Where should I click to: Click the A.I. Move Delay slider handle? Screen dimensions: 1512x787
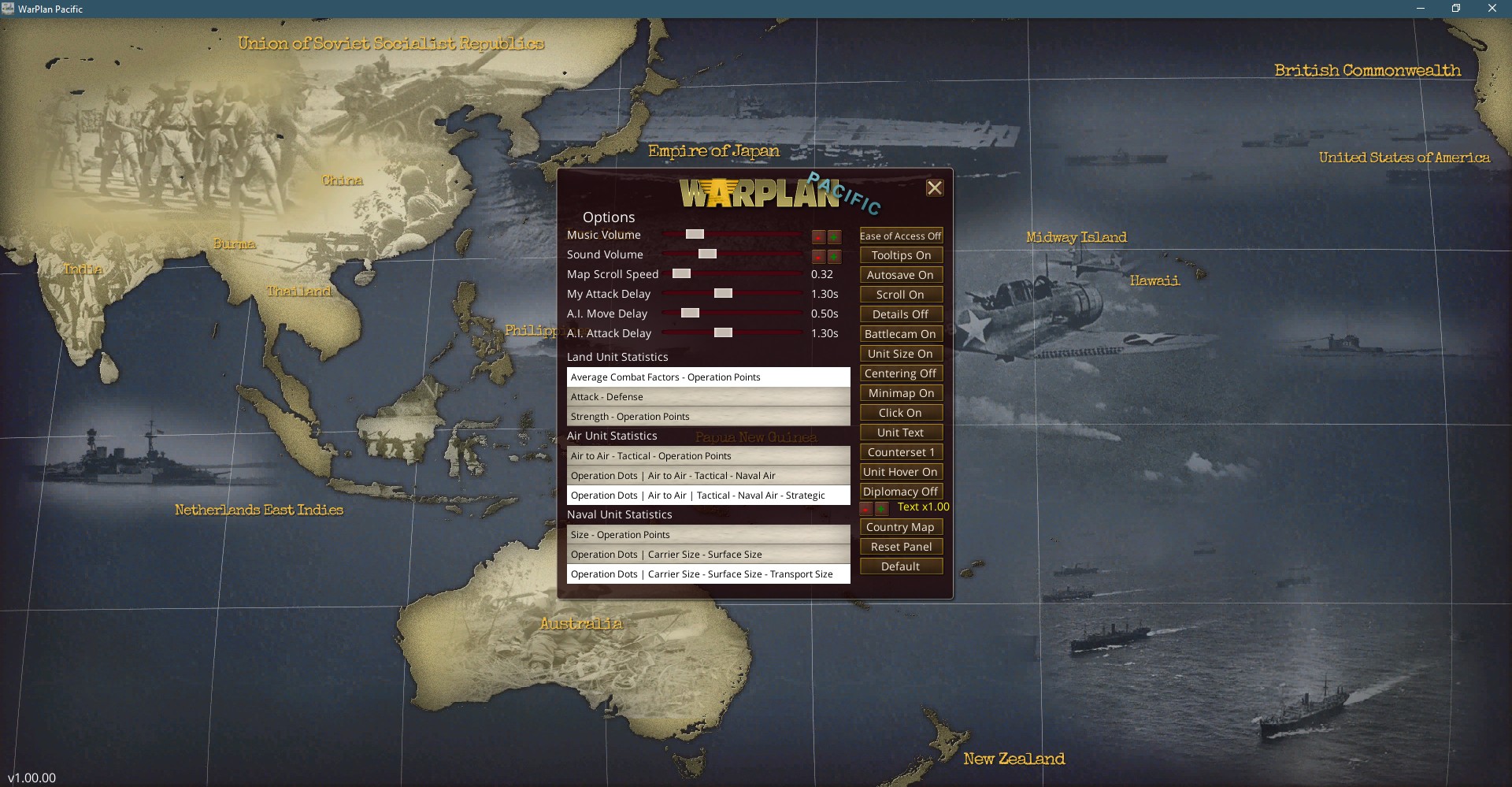(x=690, y=313)
